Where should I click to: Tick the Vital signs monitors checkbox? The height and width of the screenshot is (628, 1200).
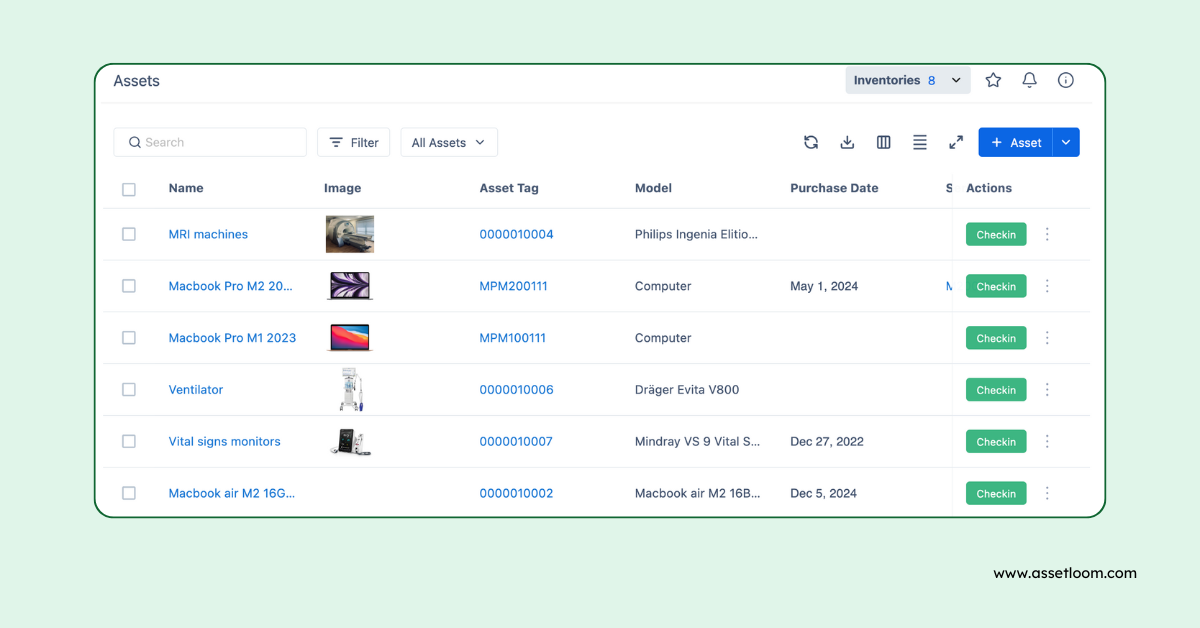129,441
